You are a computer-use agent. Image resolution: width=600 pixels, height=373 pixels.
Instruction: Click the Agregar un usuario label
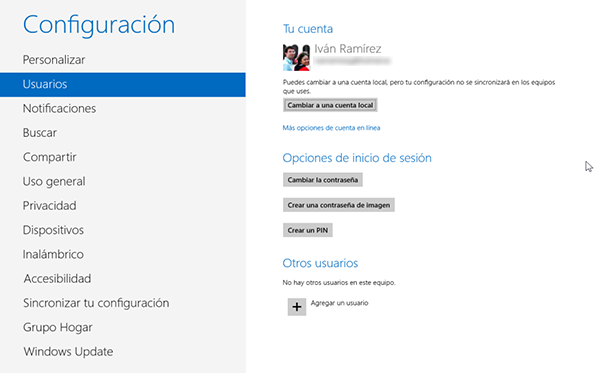pos(339,303)
